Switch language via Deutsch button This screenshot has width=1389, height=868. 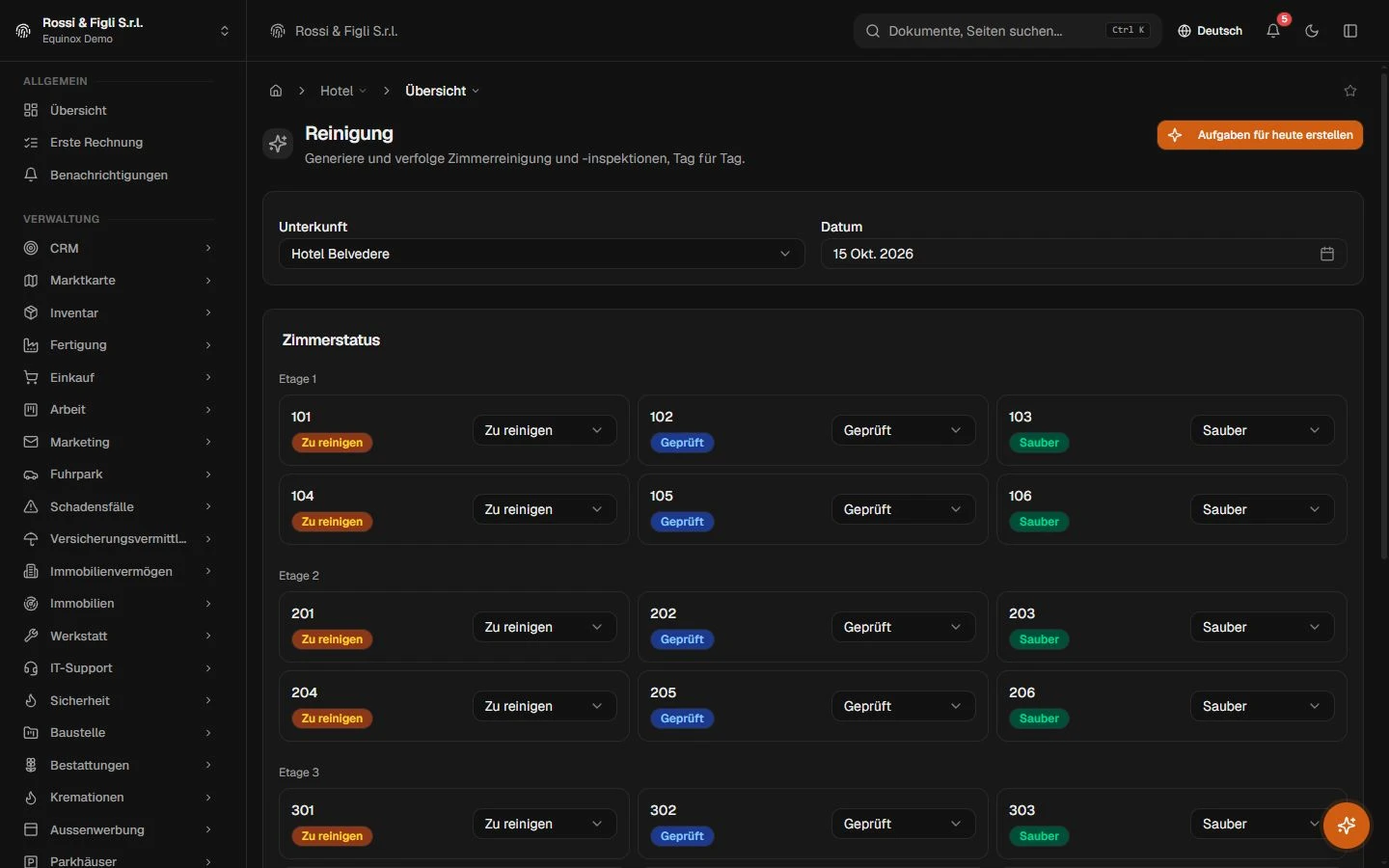click(1210, 31)
